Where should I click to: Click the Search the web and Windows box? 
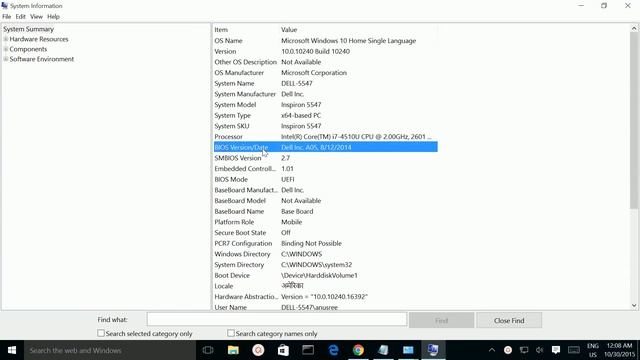coord(109,350)
